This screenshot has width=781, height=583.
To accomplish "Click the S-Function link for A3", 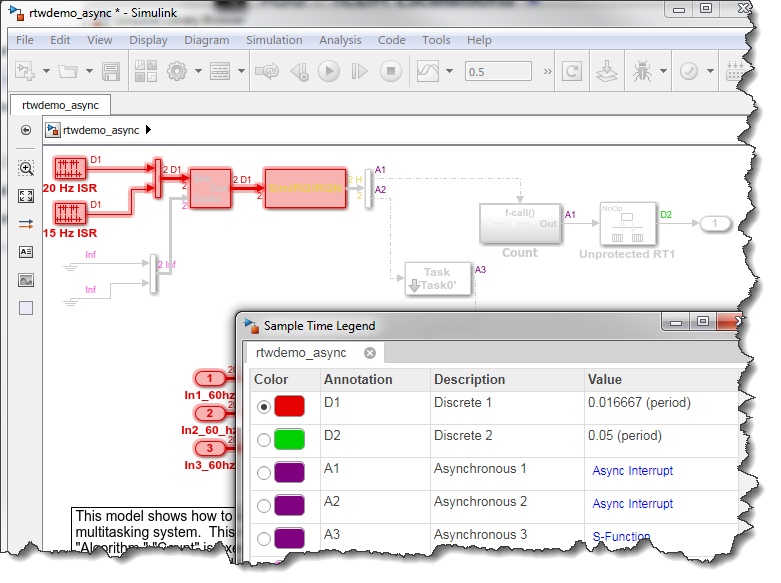I will (621, 537).
